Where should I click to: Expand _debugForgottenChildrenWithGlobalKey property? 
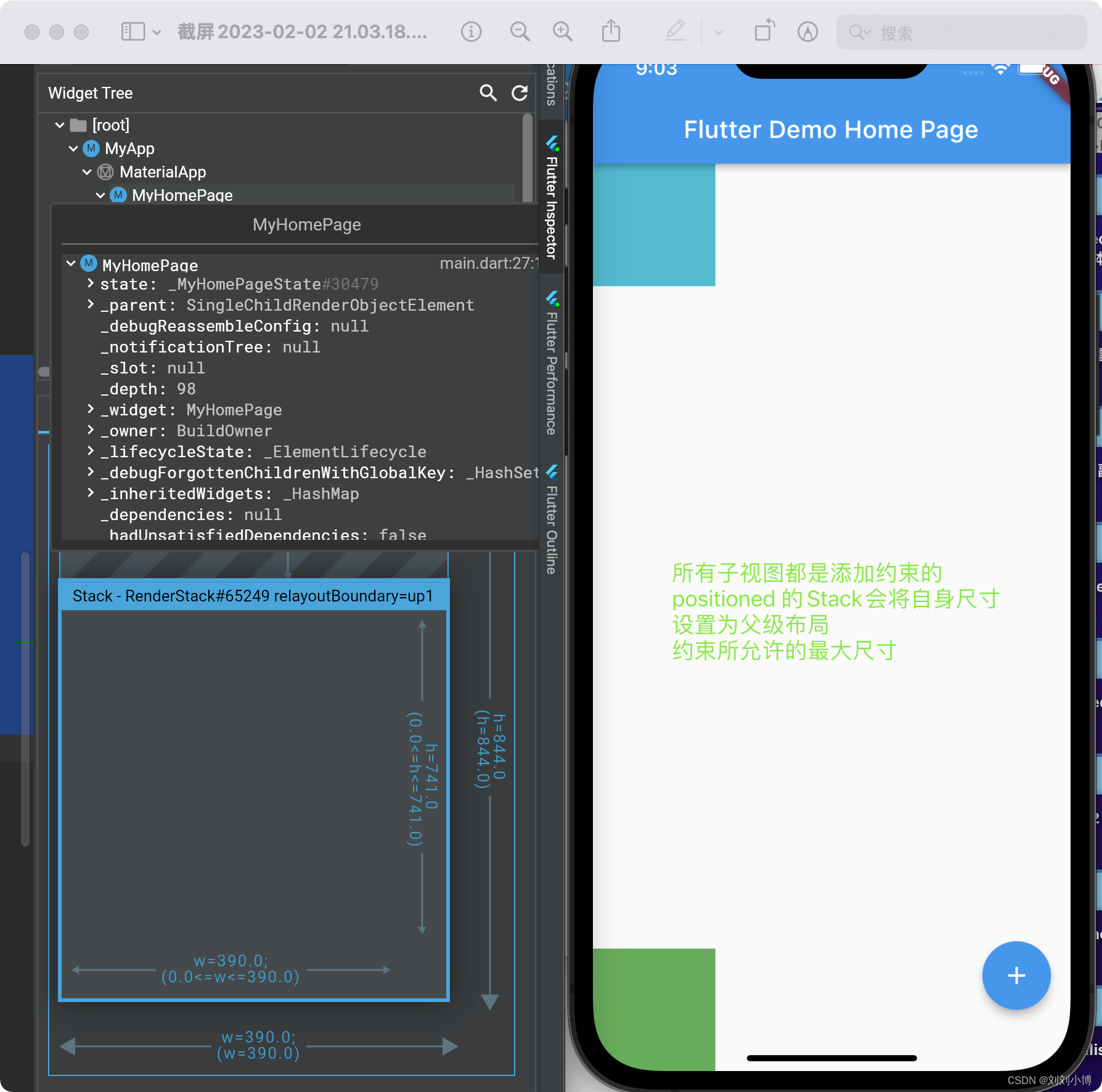tap(91, 472)
